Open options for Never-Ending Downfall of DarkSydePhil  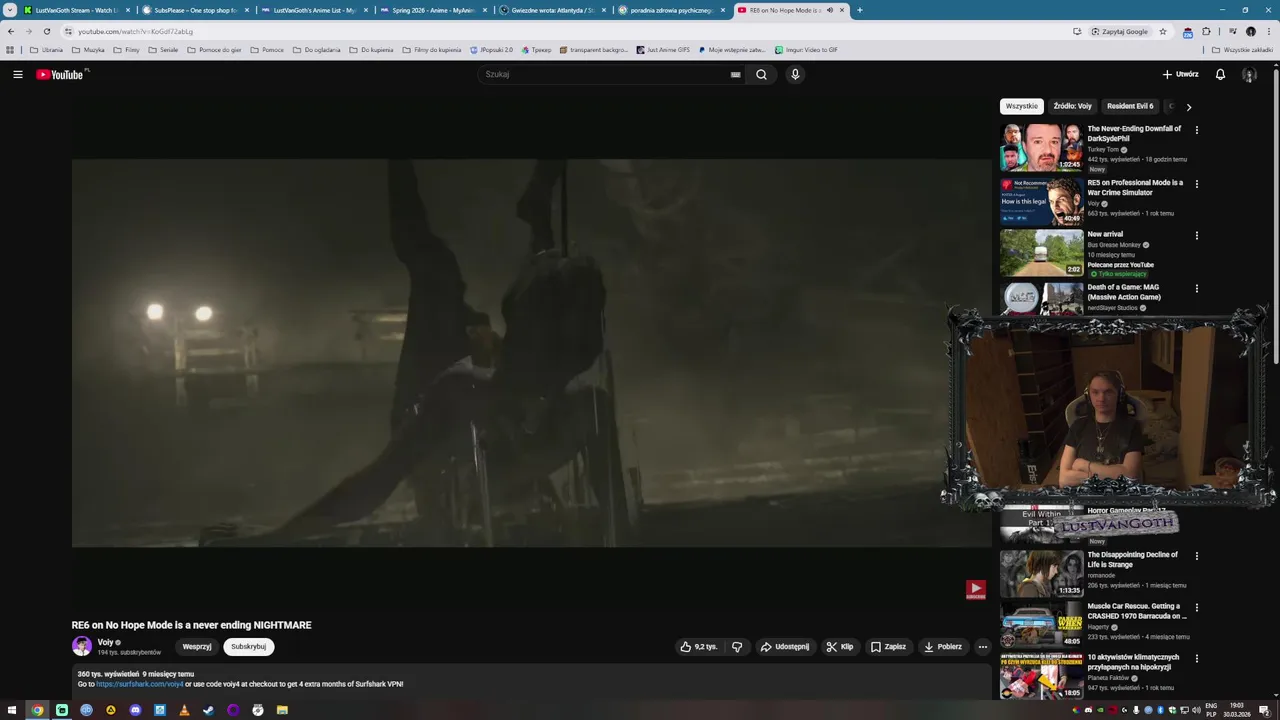1196,130
